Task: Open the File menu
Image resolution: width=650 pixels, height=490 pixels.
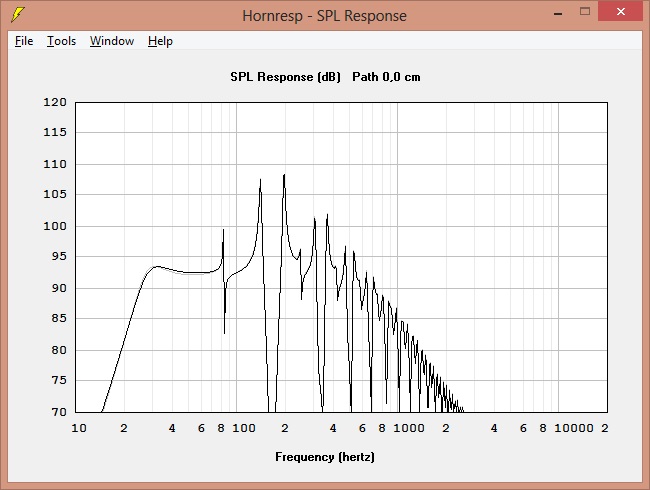Action: point(24,41)
